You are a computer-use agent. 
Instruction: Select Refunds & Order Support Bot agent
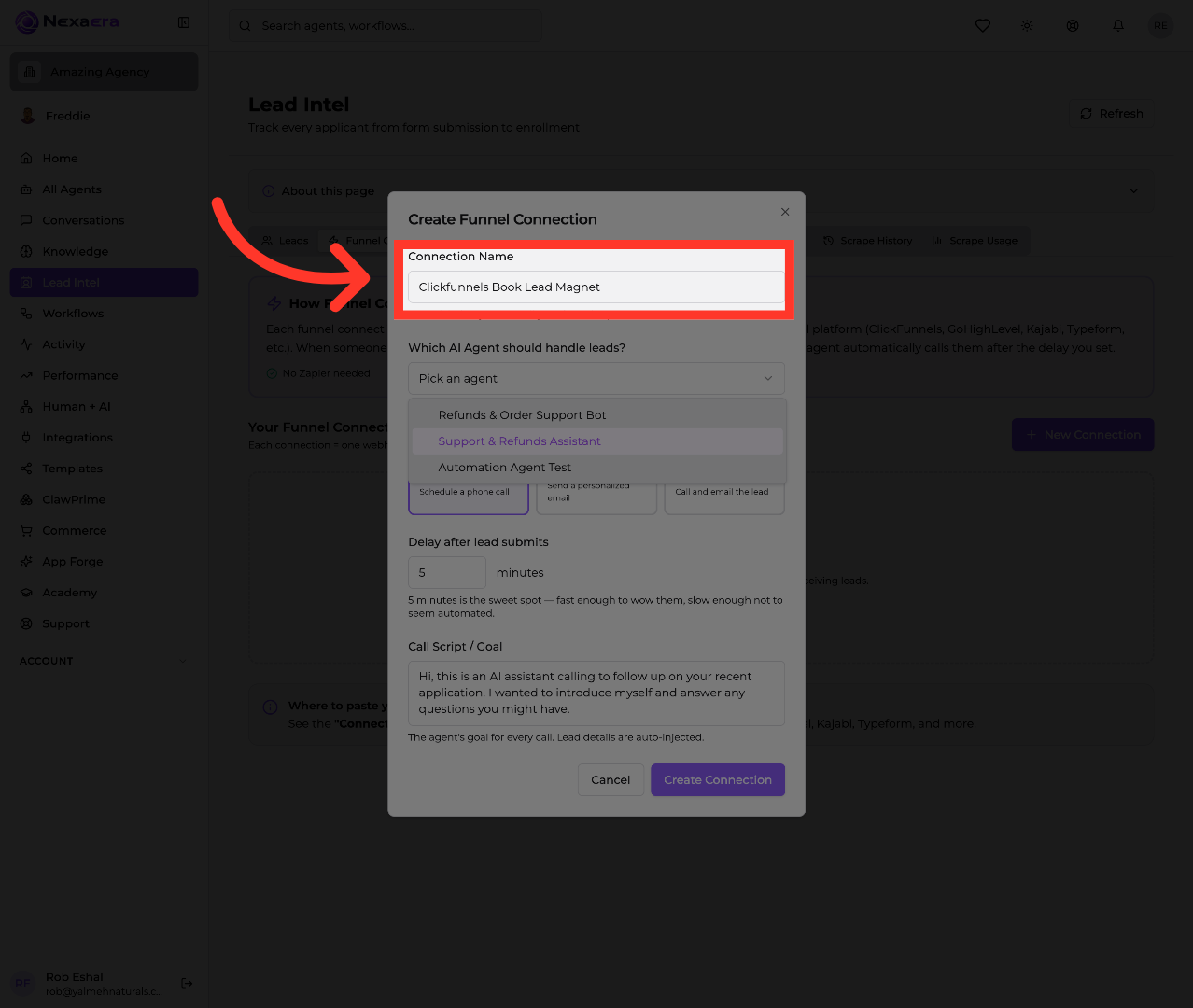click(x=597, y=415)
